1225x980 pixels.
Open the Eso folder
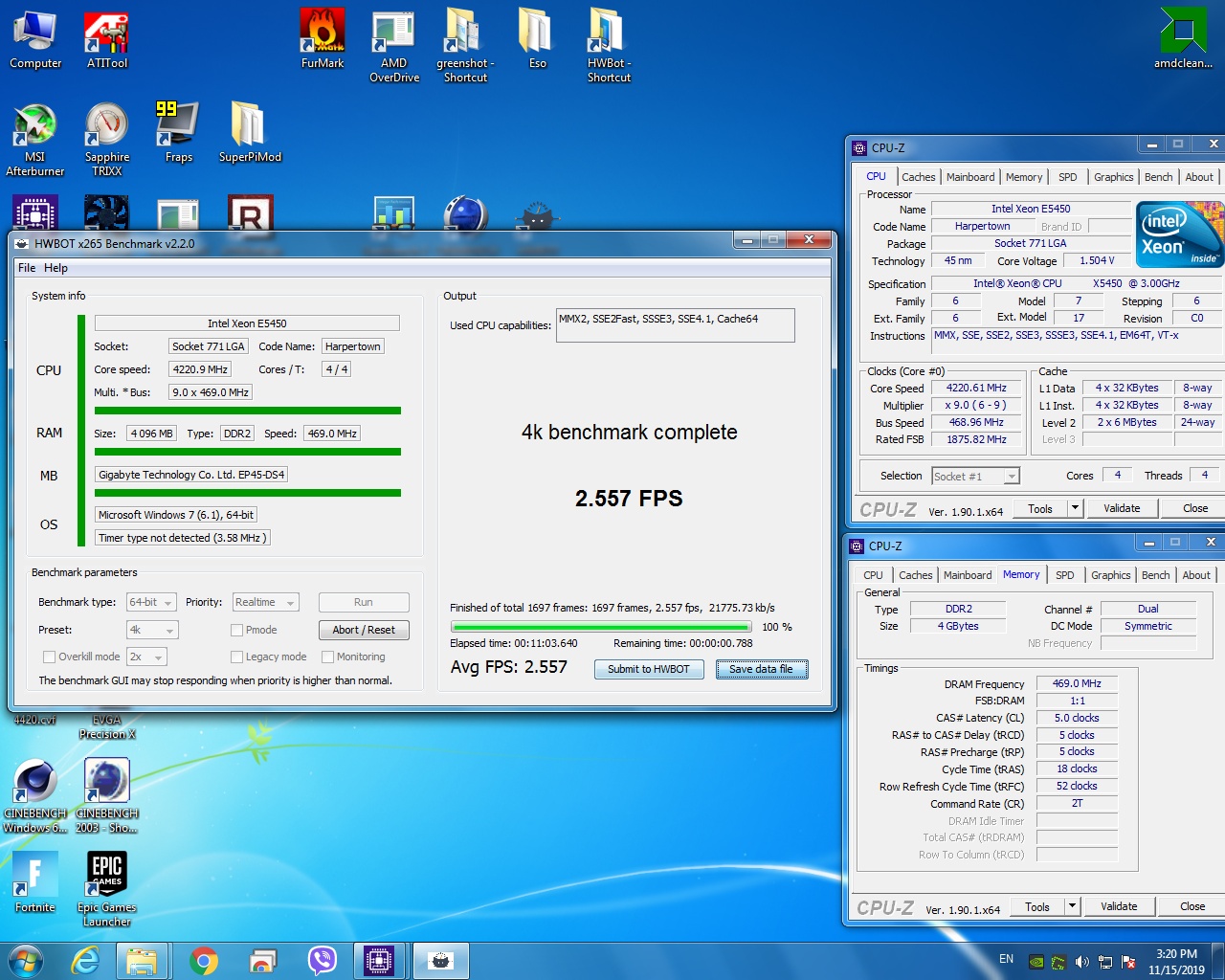click(537, 40)
